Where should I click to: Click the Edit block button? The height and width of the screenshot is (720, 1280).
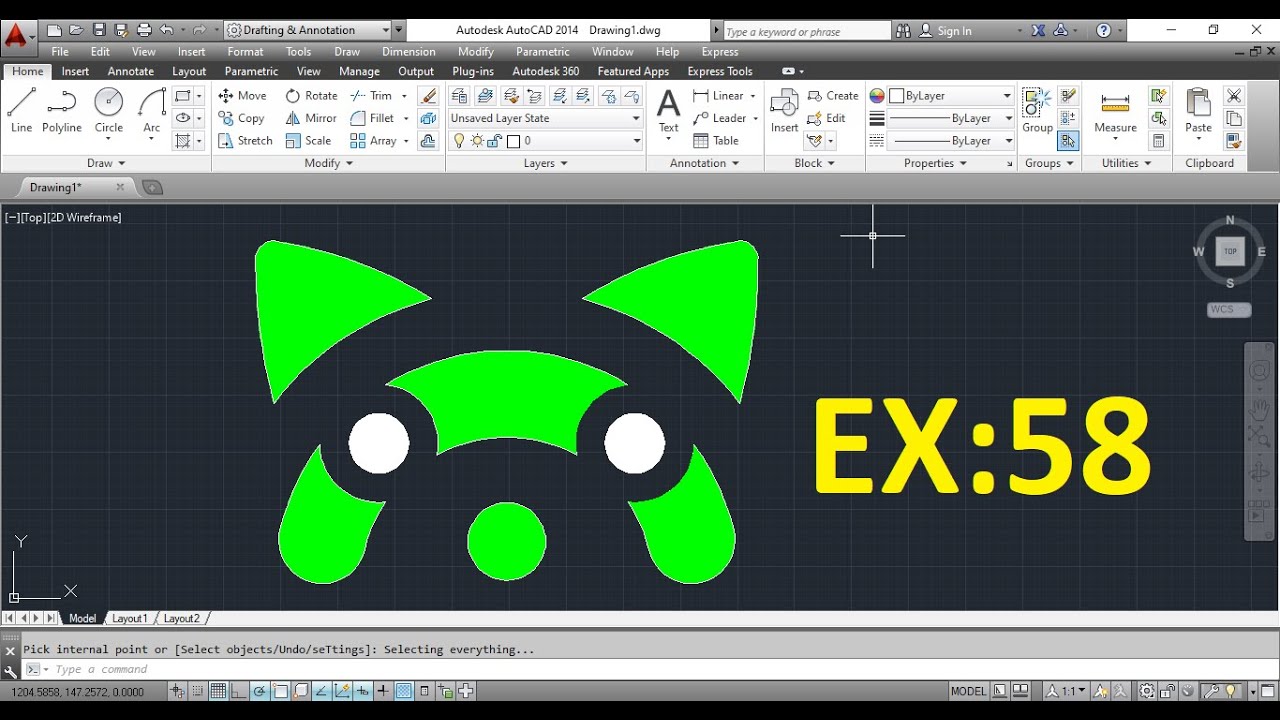(827, 118)
